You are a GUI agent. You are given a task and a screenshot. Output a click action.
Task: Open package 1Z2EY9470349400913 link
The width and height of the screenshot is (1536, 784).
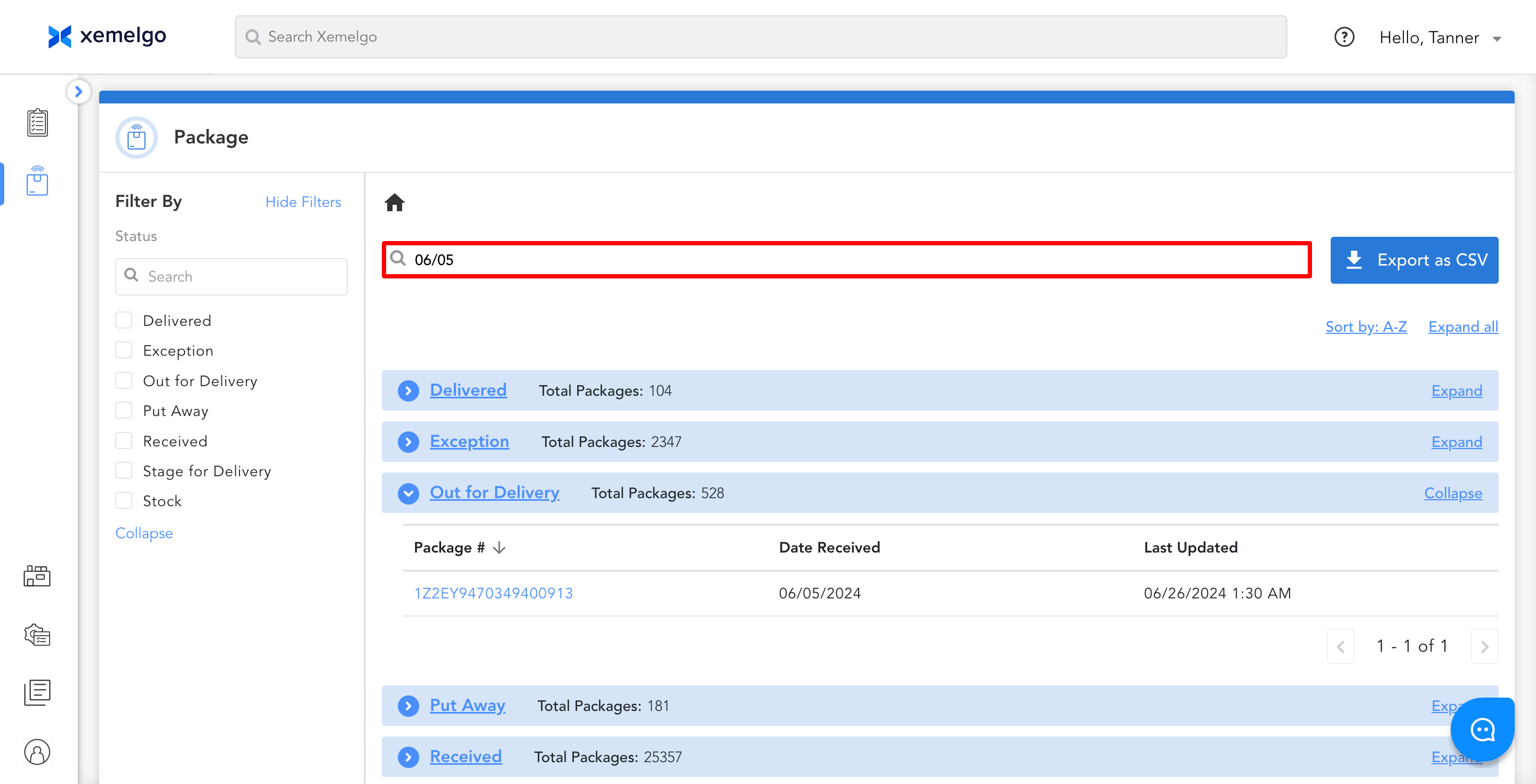click(493, 593)
